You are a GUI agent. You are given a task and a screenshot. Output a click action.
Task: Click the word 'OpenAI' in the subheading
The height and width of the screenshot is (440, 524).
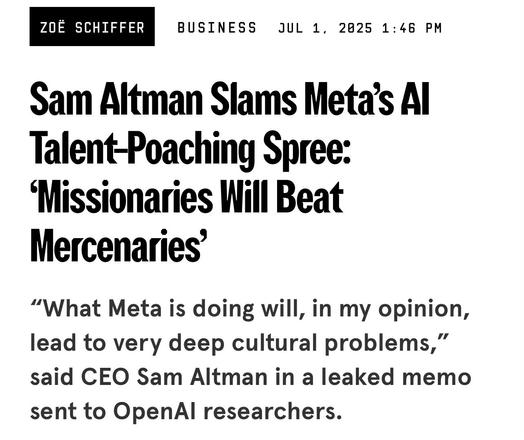154,411
